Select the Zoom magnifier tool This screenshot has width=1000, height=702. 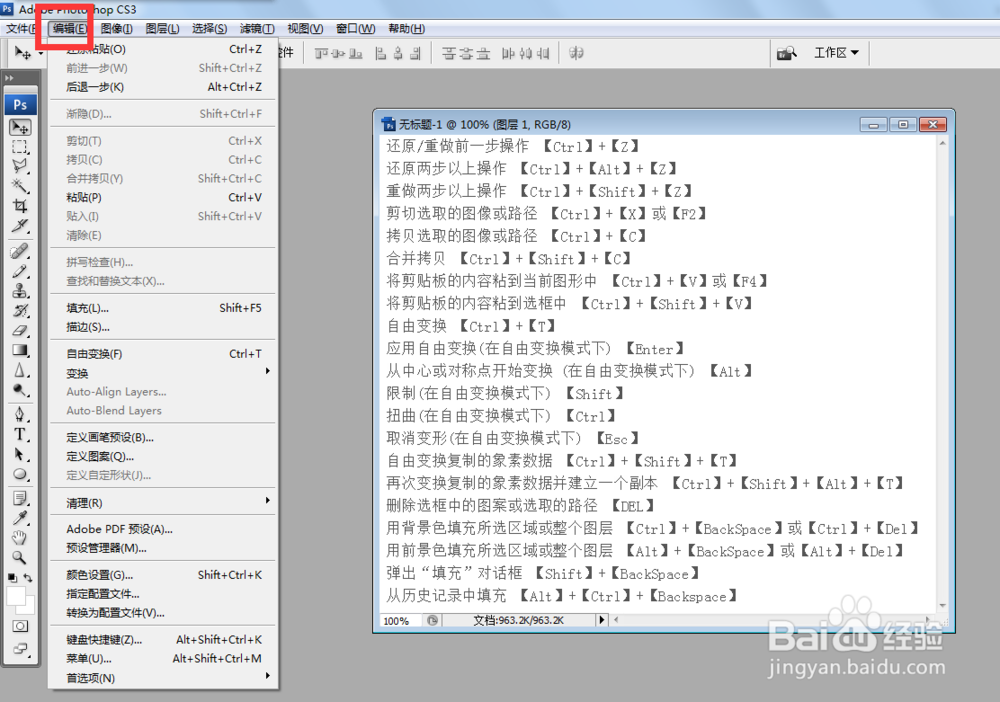tap(20, 557)
